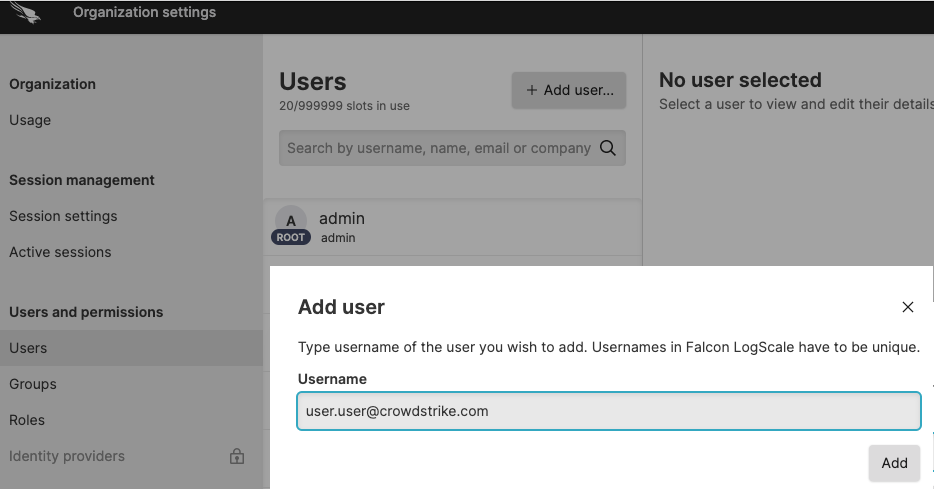Select Users in the sidebar
The image size is (934, 489).
pyautogui.click(x=28, y=348)
